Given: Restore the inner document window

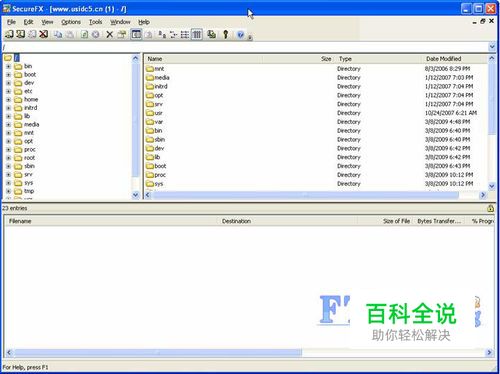Looking at the screenshot, I should click(x=483, y=21).
